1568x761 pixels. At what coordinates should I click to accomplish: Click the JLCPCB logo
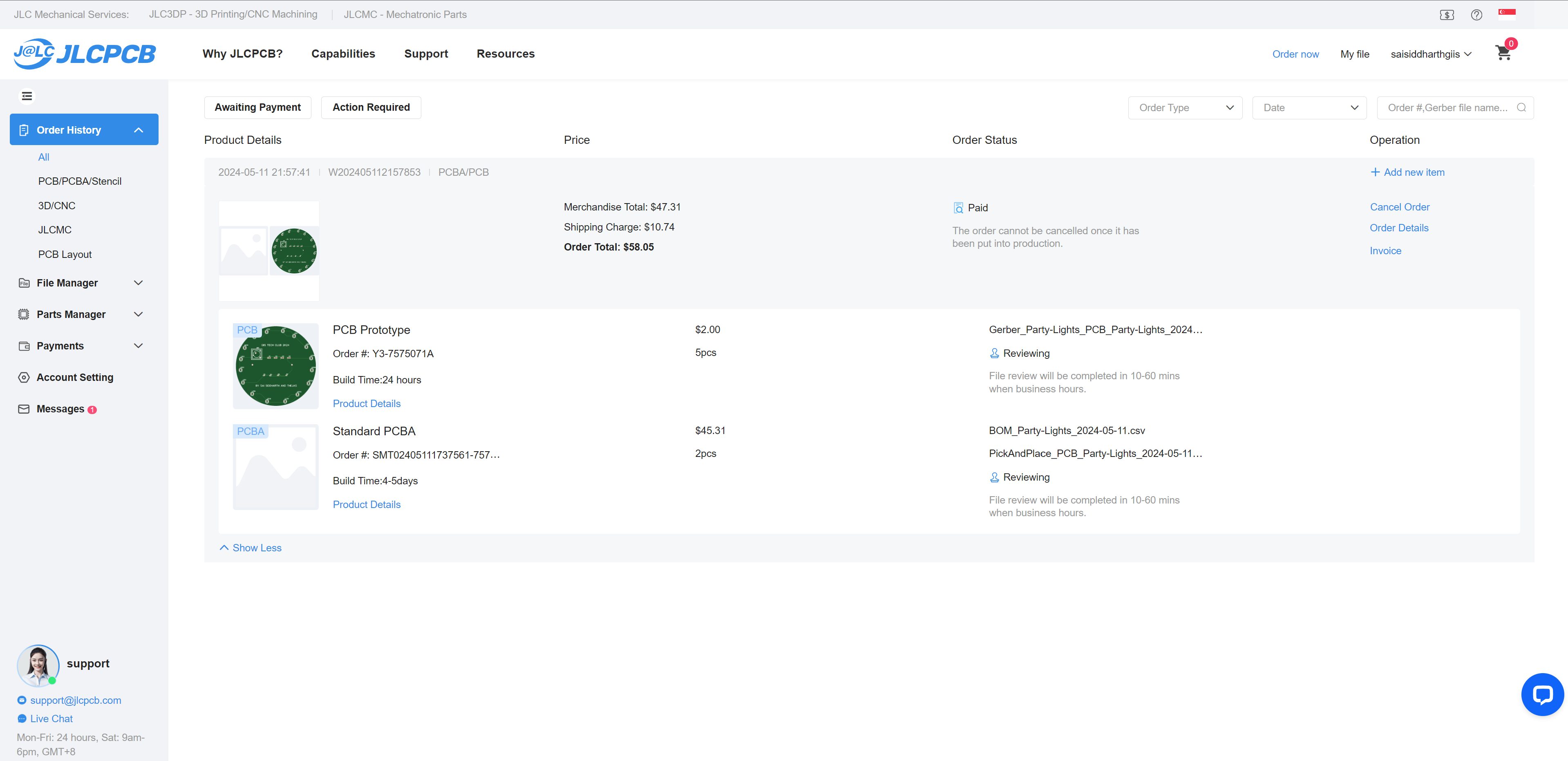[85, 54]
